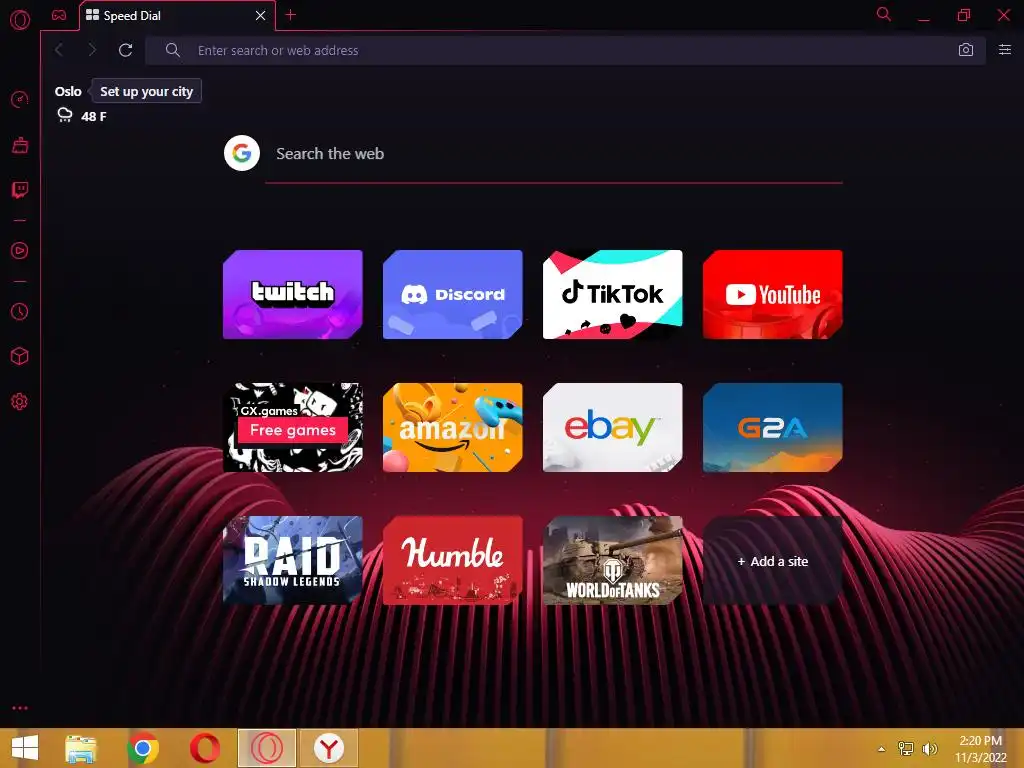Open the Windows Start button
1024x768 pixels.
point(25,748)
